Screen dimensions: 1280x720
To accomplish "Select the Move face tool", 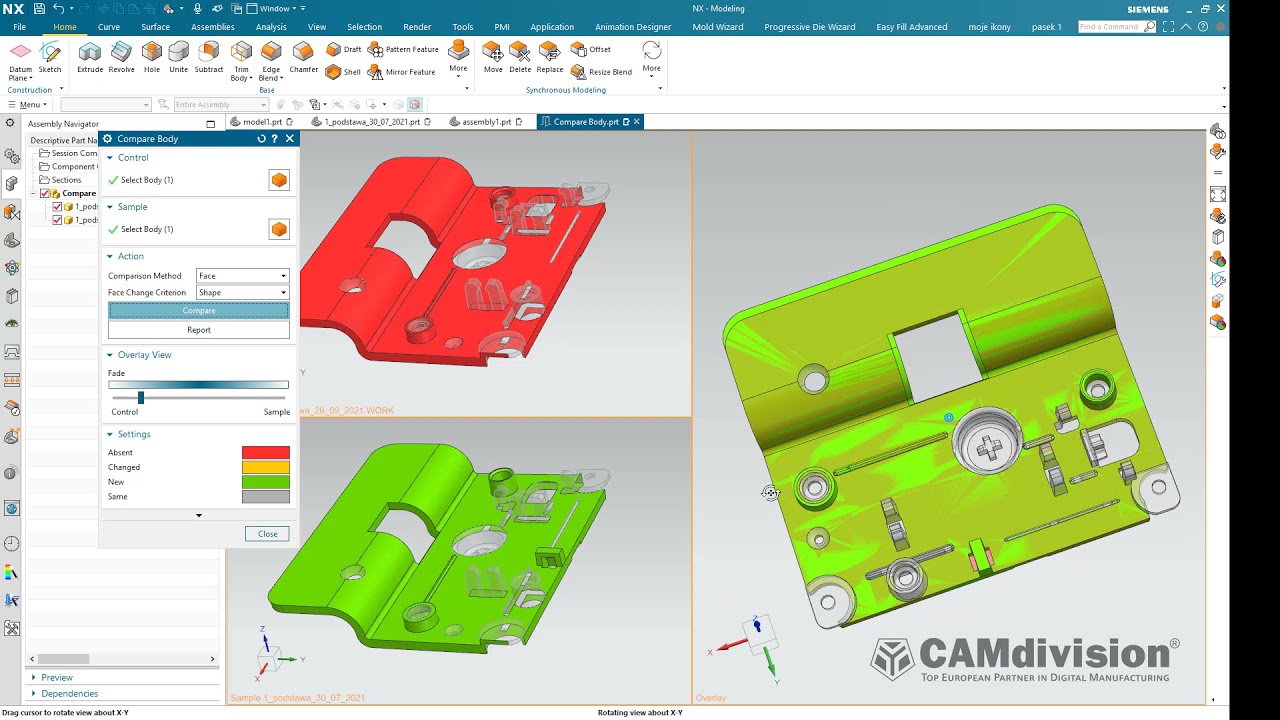I will (493, 58).
